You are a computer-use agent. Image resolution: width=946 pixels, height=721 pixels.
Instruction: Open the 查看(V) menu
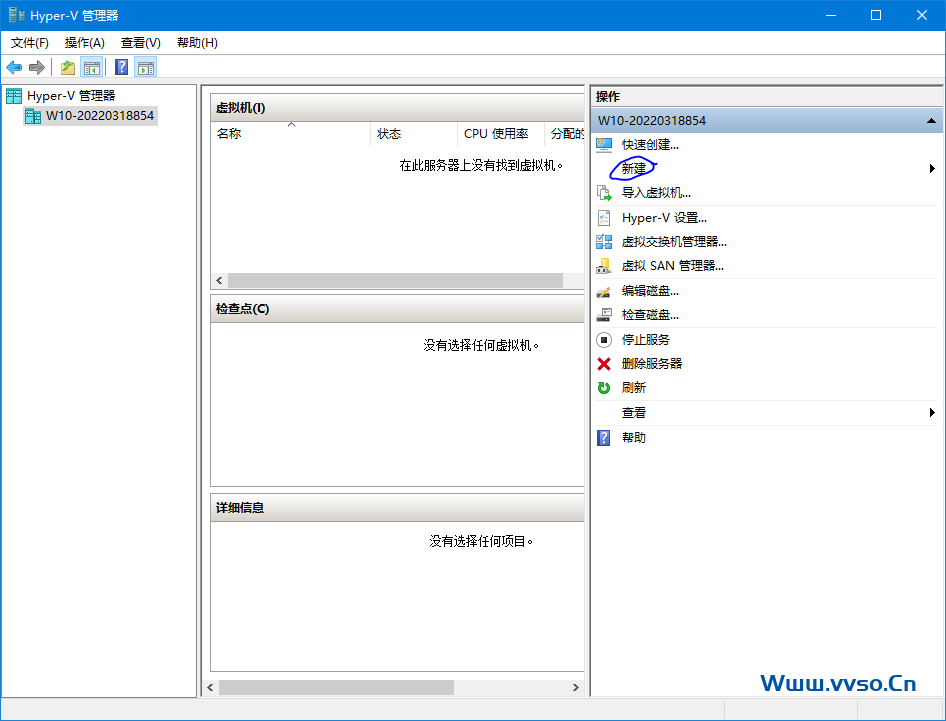click(x=140, y=42)
